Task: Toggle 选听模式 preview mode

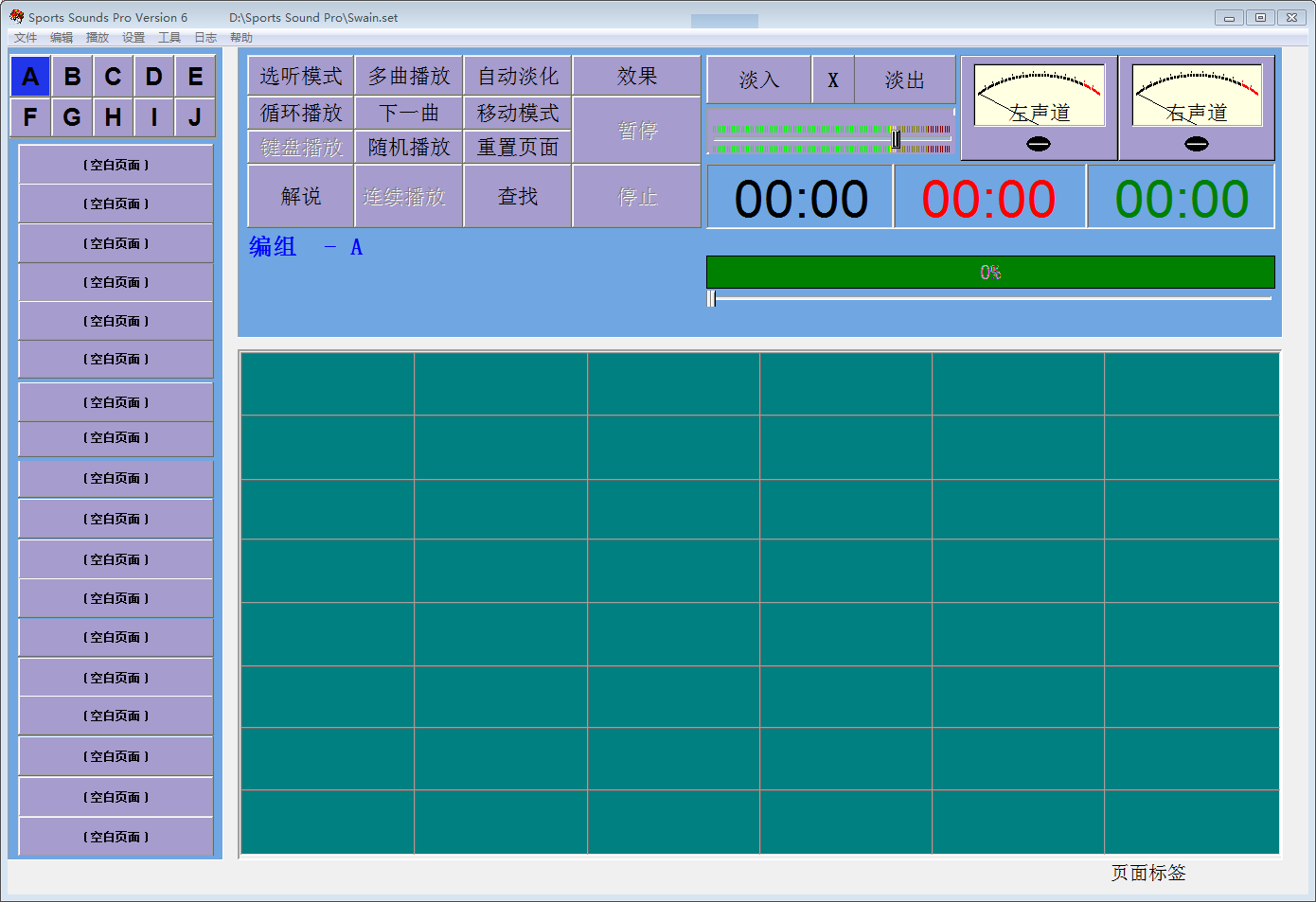Action: click(x=301, y=76)
